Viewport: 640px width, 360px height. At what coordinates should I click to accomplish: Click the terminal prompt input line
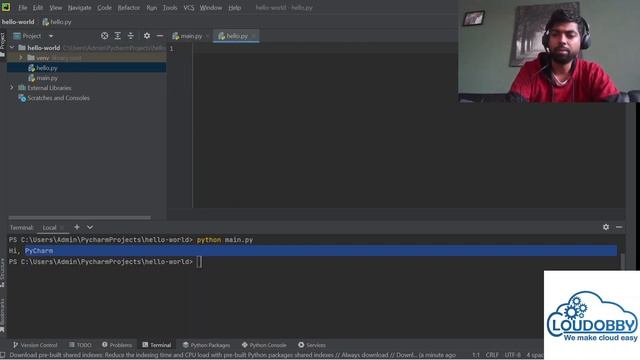pyautogui.click(x=313, y=262)
